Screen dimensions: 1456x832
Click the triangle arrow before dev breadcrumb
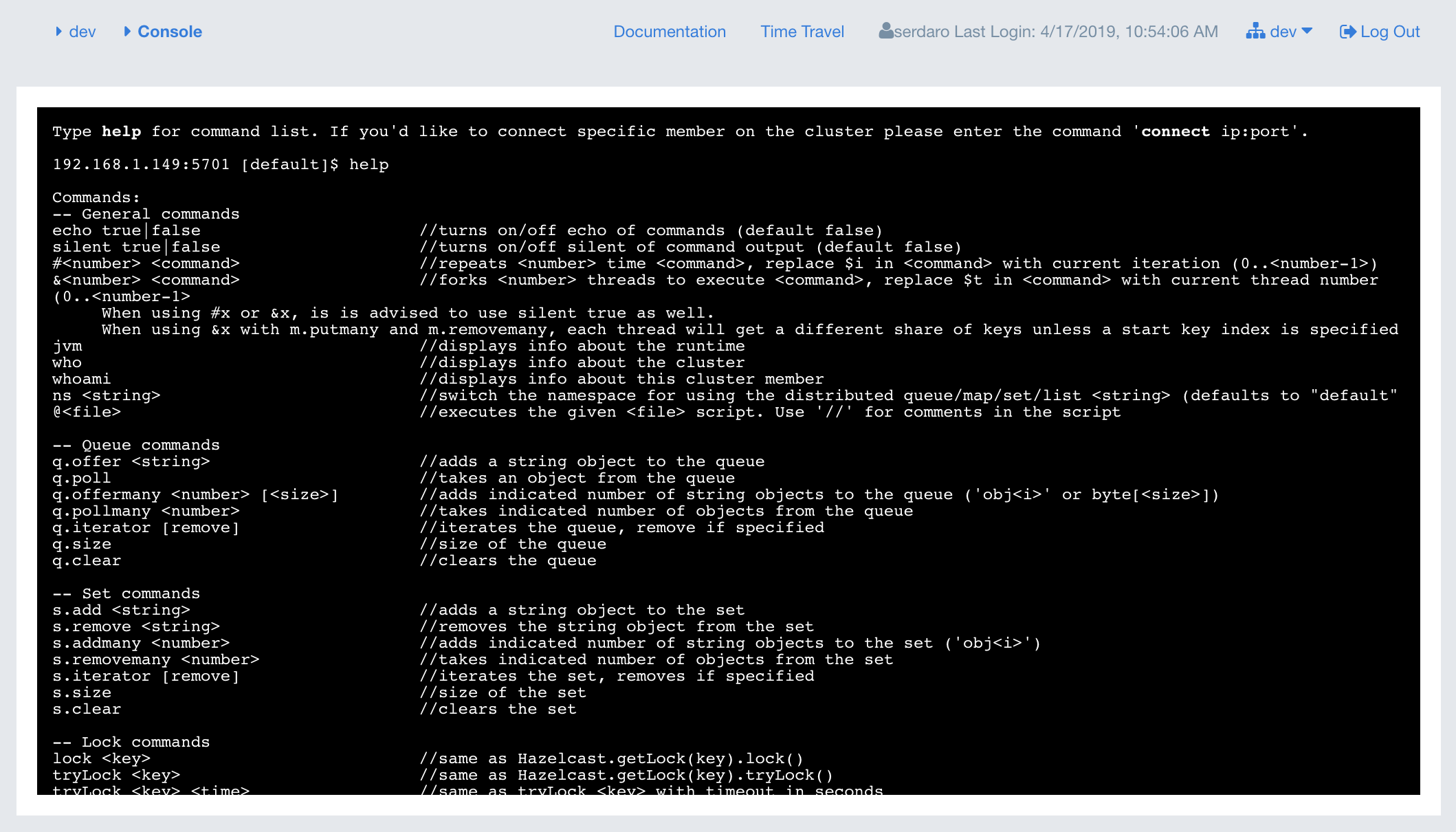[x=59, y=32]
